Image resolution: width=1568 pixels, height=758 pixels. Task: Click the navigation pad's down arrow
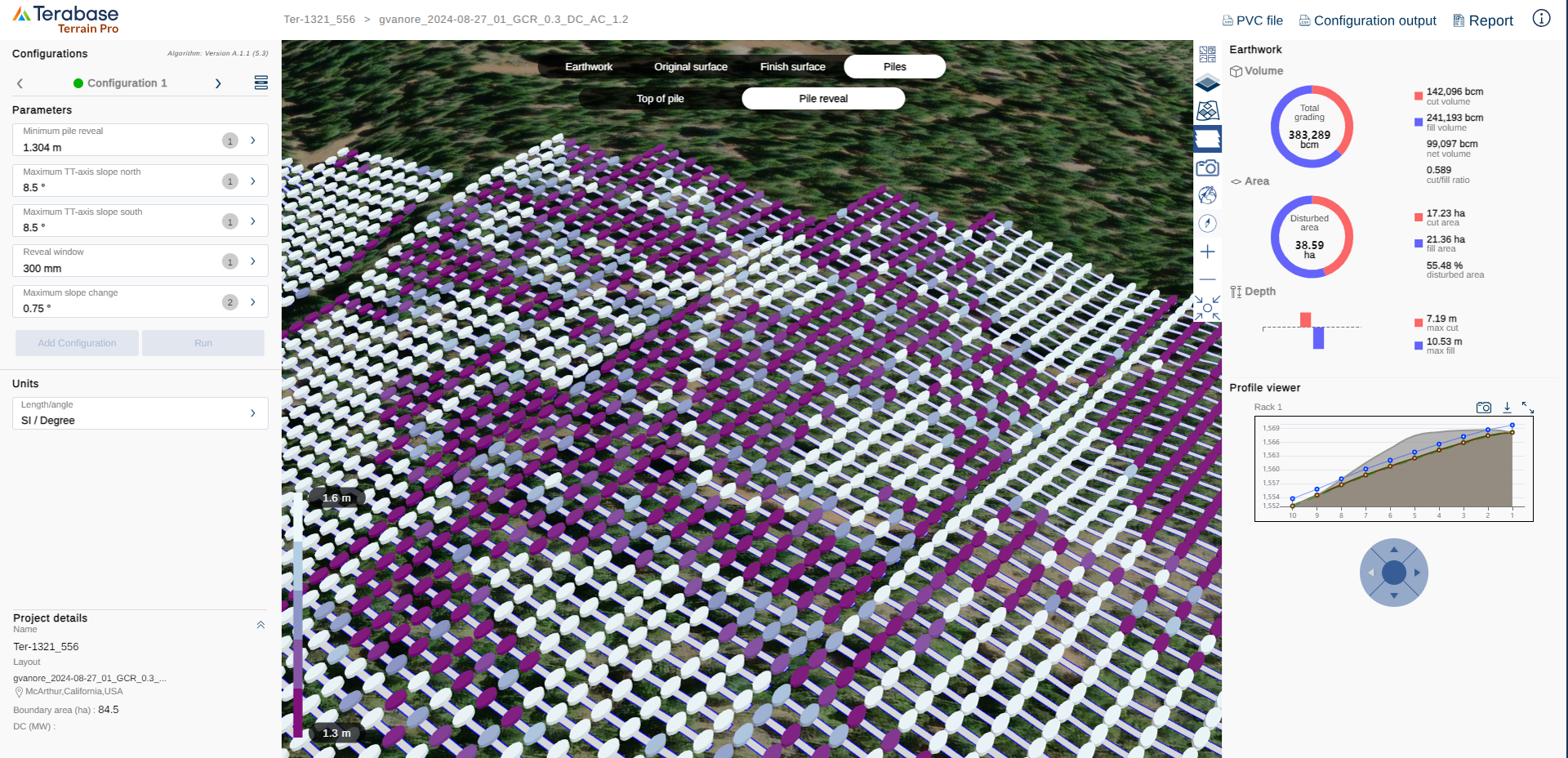pos(1394,595)
